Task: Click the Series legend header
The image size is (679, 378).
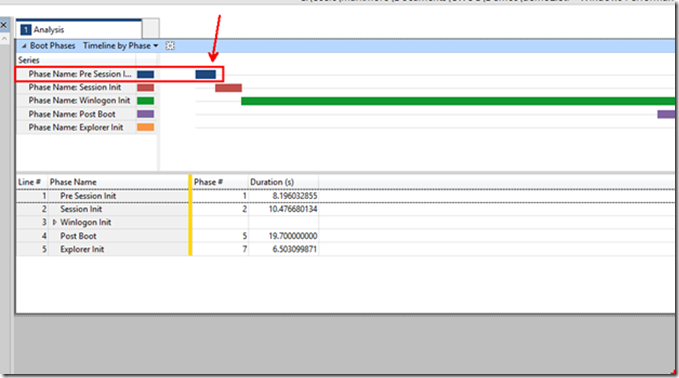Action: [29, 60]
